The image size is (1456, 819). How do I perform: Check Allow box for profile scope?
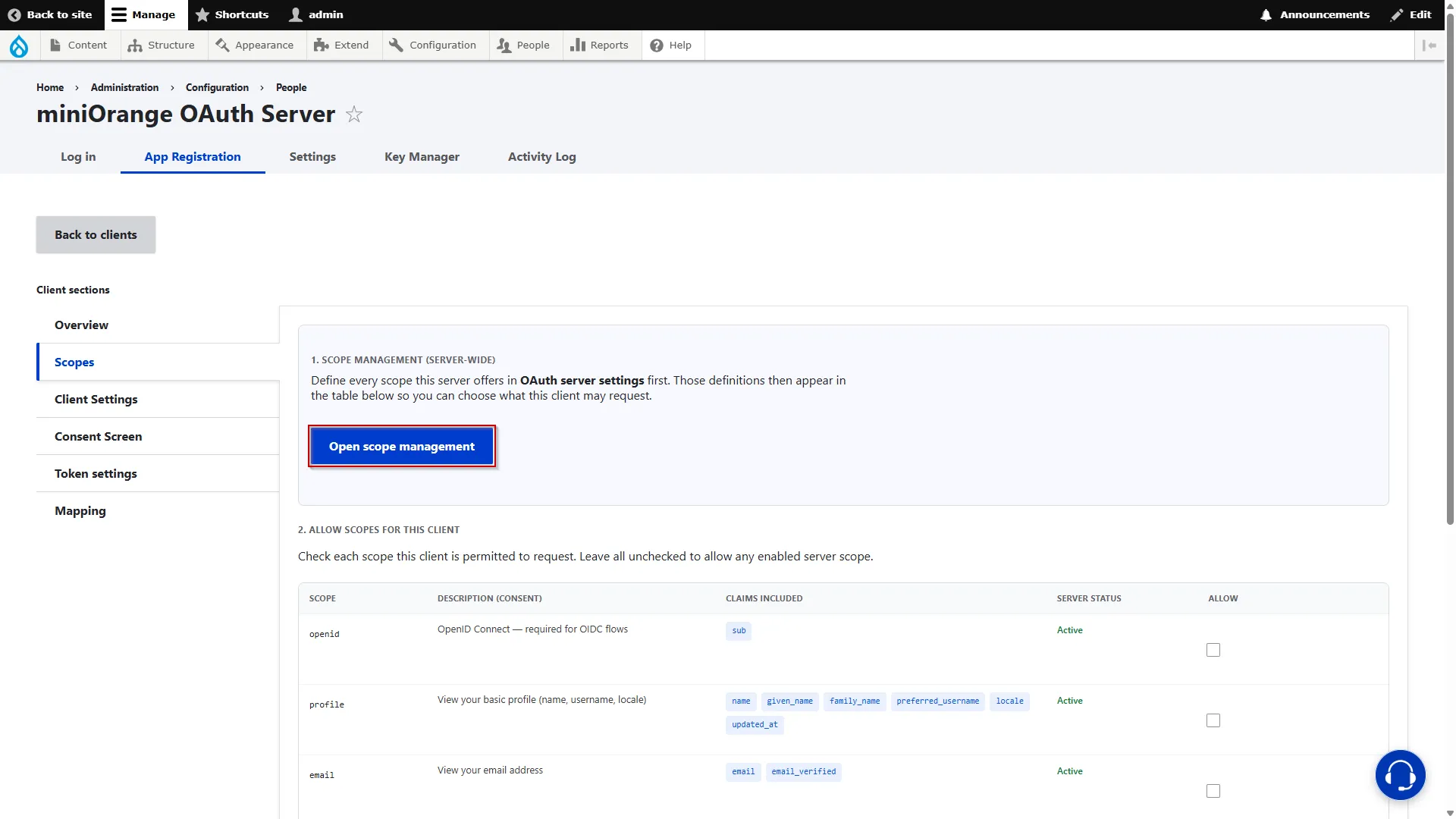[x=1213, y=720]
